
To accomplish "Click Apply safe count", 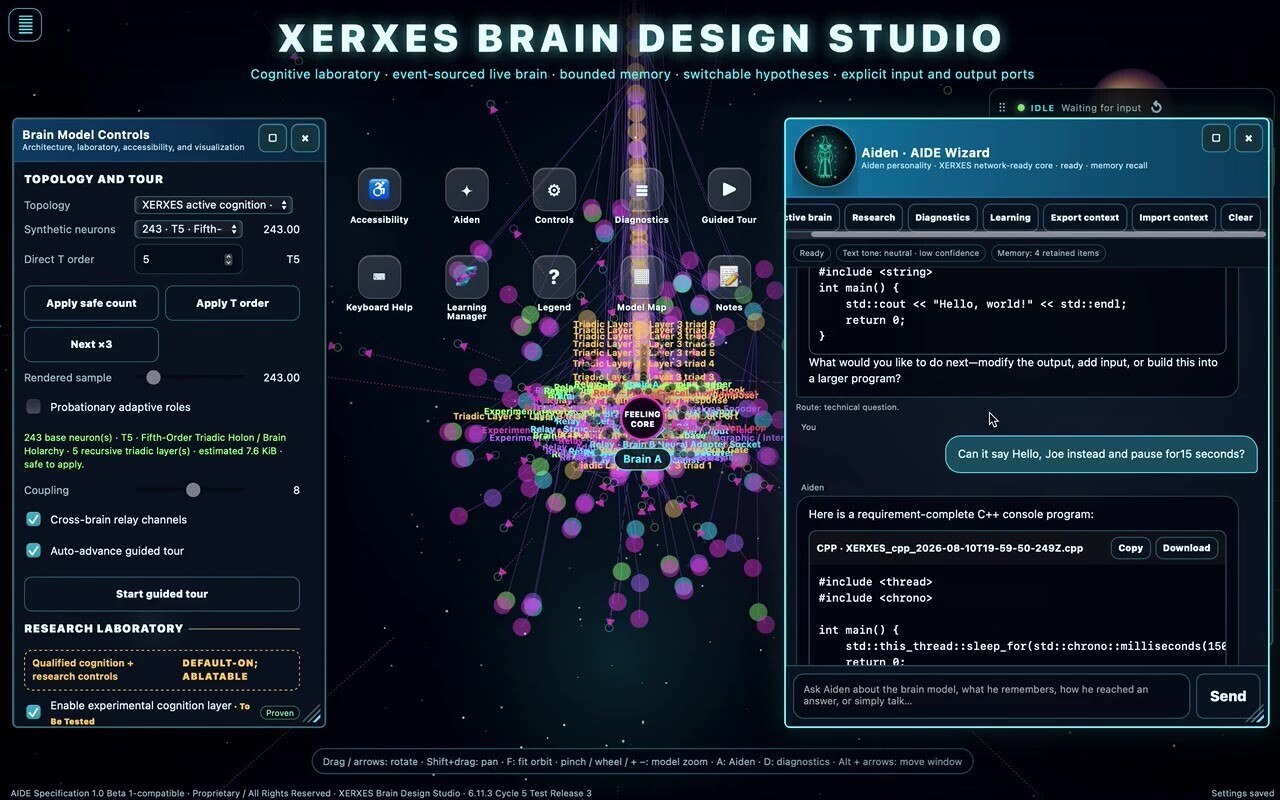I will pyautogui.click(x=91, y=303).
